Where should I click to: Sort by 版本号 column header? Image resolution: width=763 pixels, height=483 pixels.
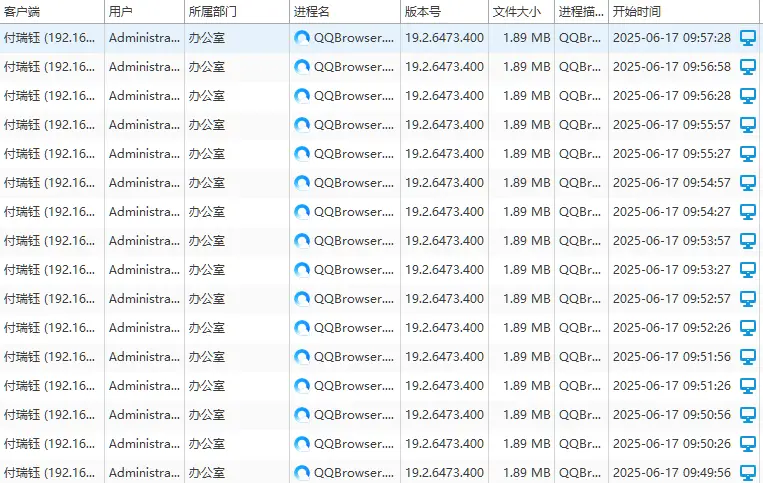pos(444,12)
